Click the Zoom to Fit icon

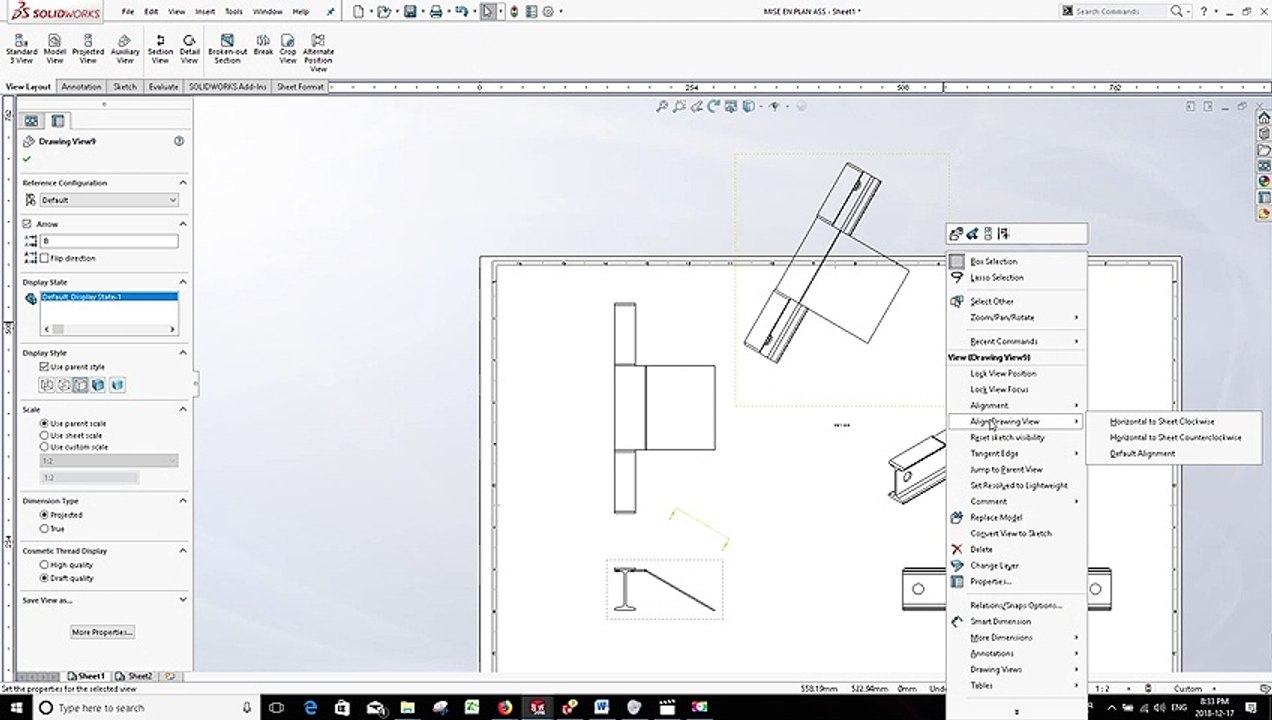pos(662,106)
